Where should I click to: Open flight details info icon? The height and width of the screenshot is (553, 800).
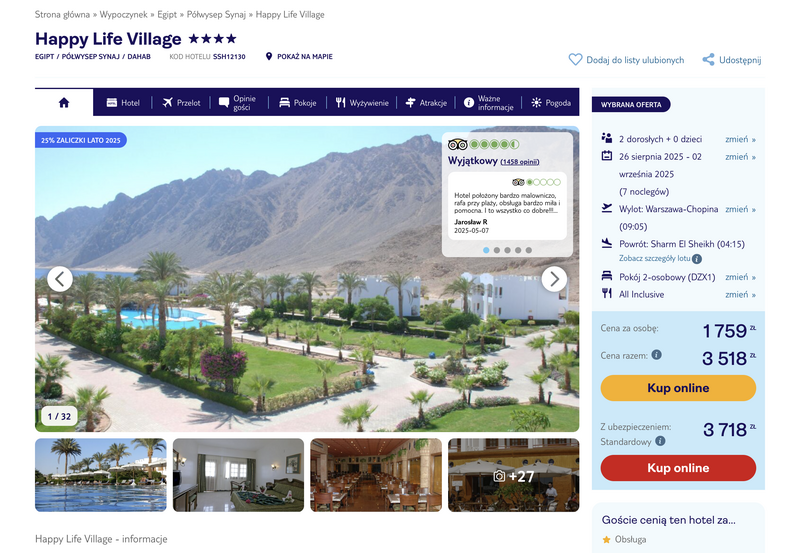click(697, 259)
